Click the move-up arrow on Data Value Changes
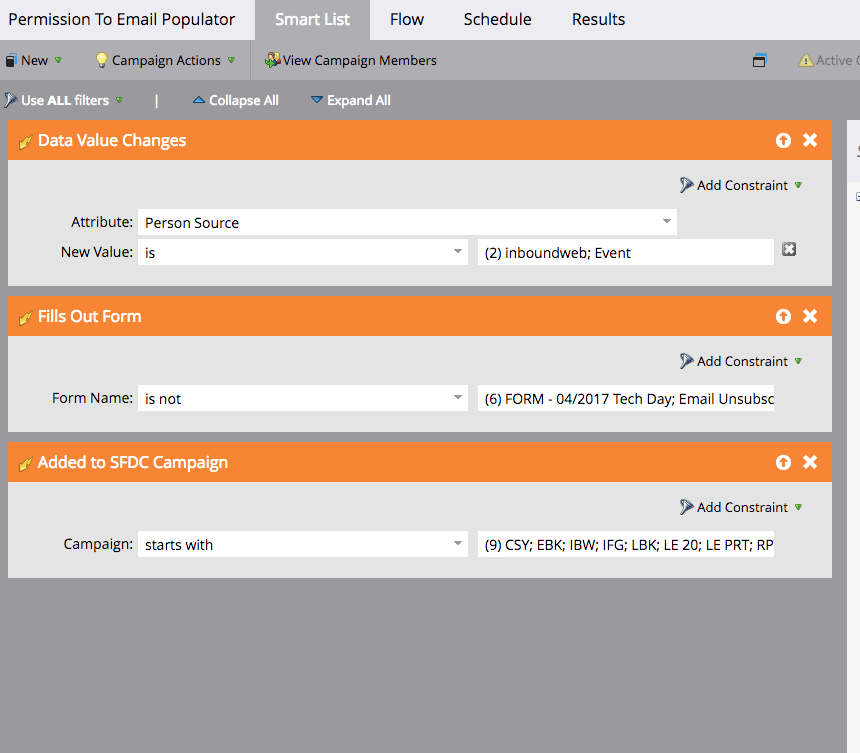The width and height of the screenshot is (860, 753). 783,141
